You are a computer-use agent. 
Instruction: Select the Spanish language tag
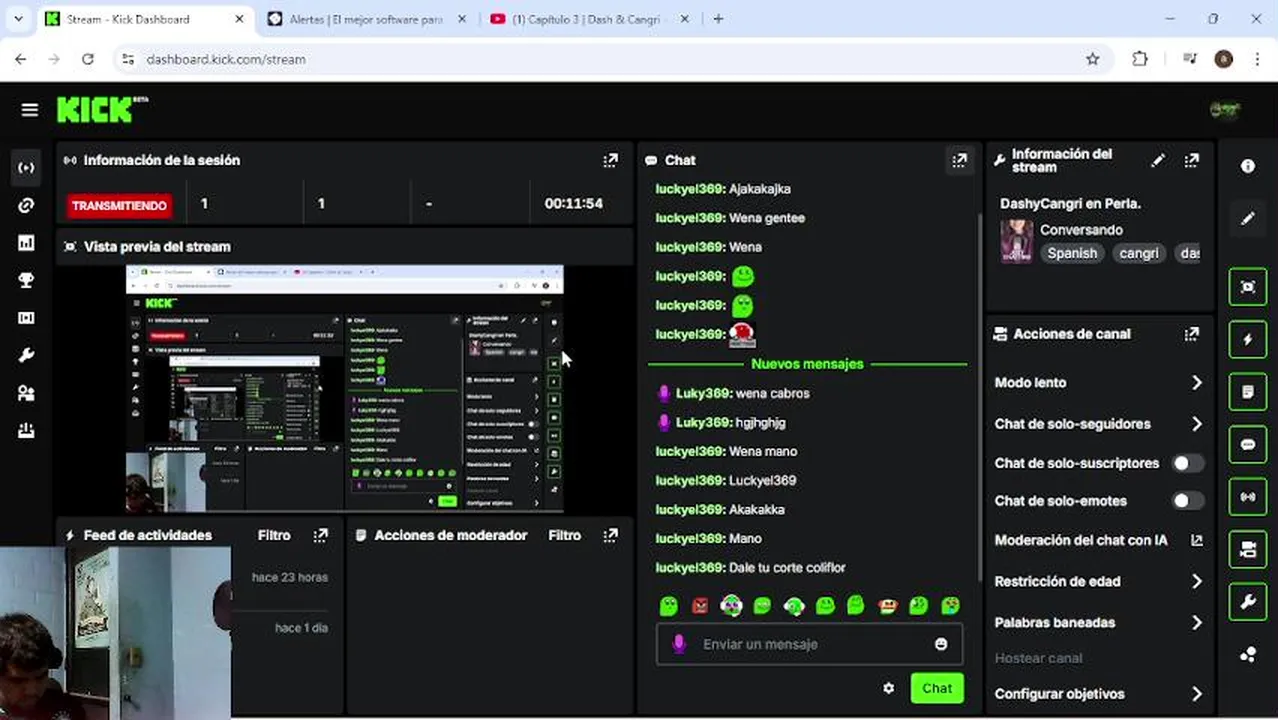1072,253
